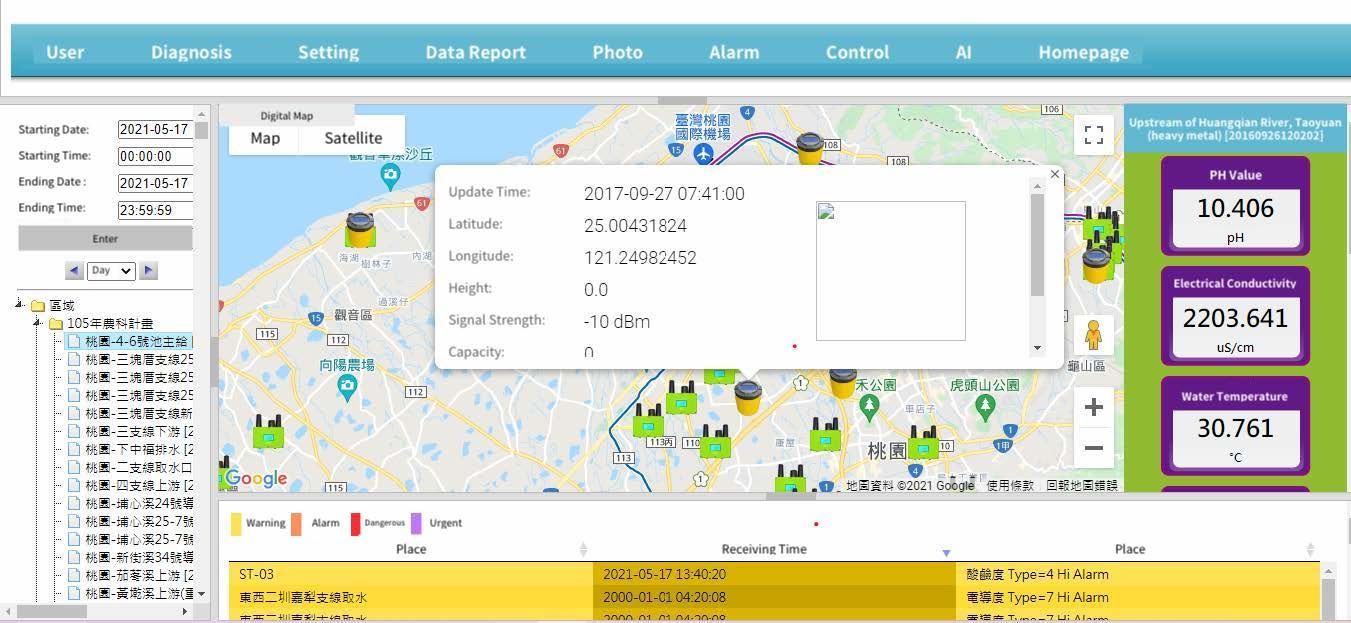Click the PH Value 10.406 reading card
Image resolution: width=1351 pixels, height=623 pixels.
1235,205
